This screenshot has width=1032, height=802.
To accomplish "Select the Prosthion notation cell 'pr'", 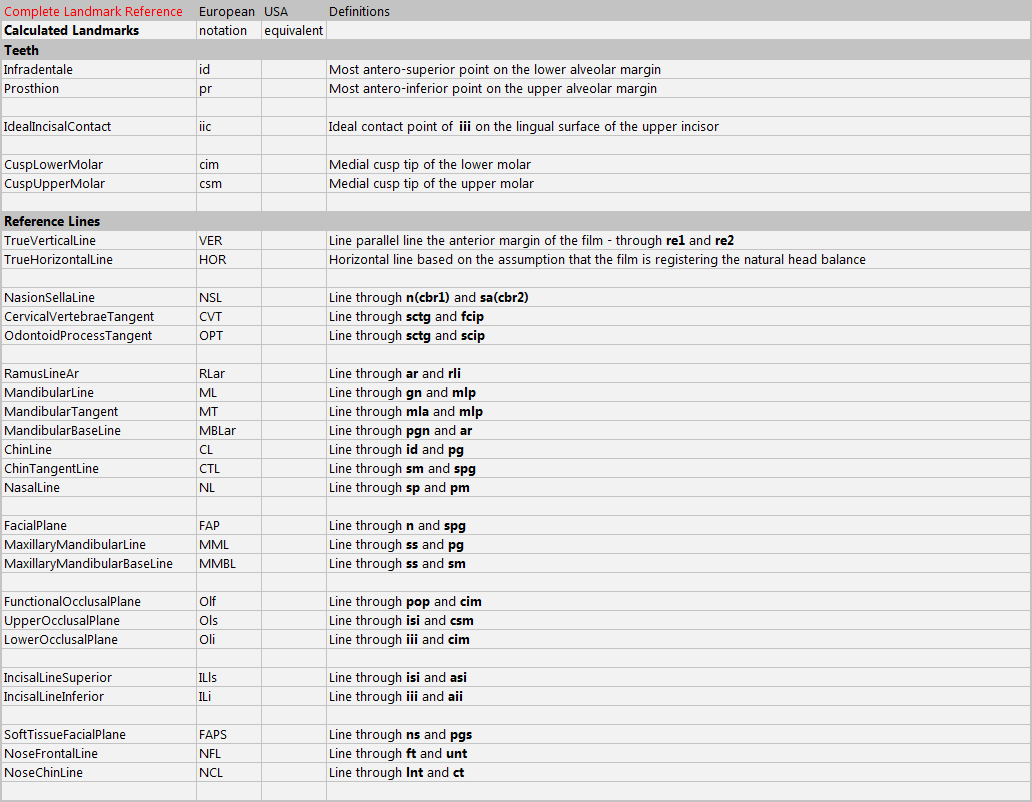I will point(205,89).
